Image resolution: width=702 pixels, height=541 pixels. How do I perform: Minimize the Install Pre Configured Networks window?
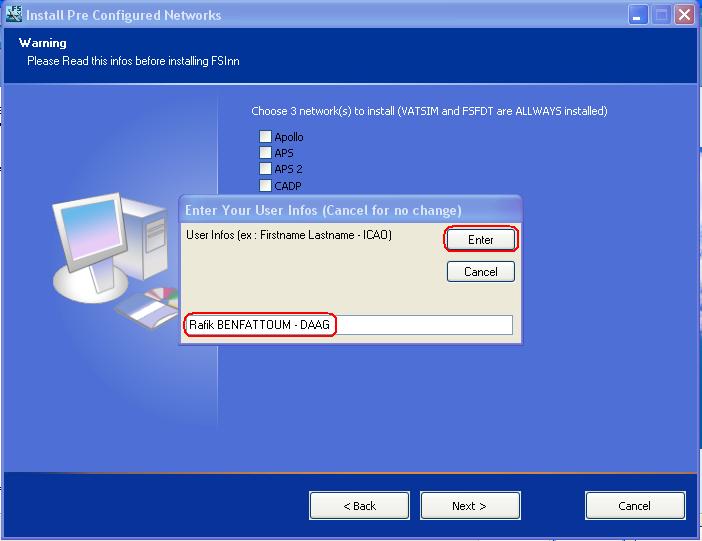637,15
